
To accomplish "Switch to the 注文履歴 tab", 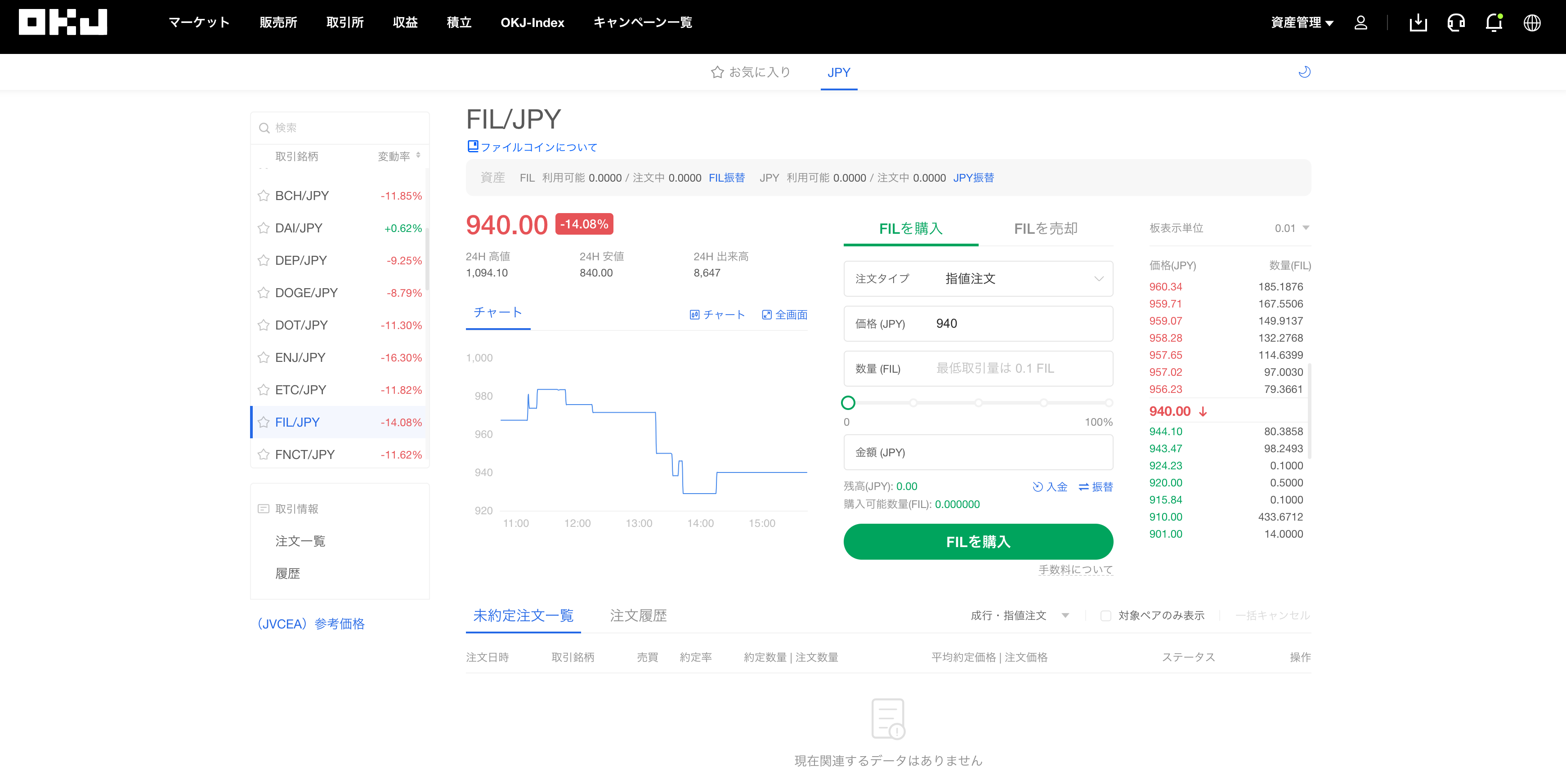I will 638,616.
